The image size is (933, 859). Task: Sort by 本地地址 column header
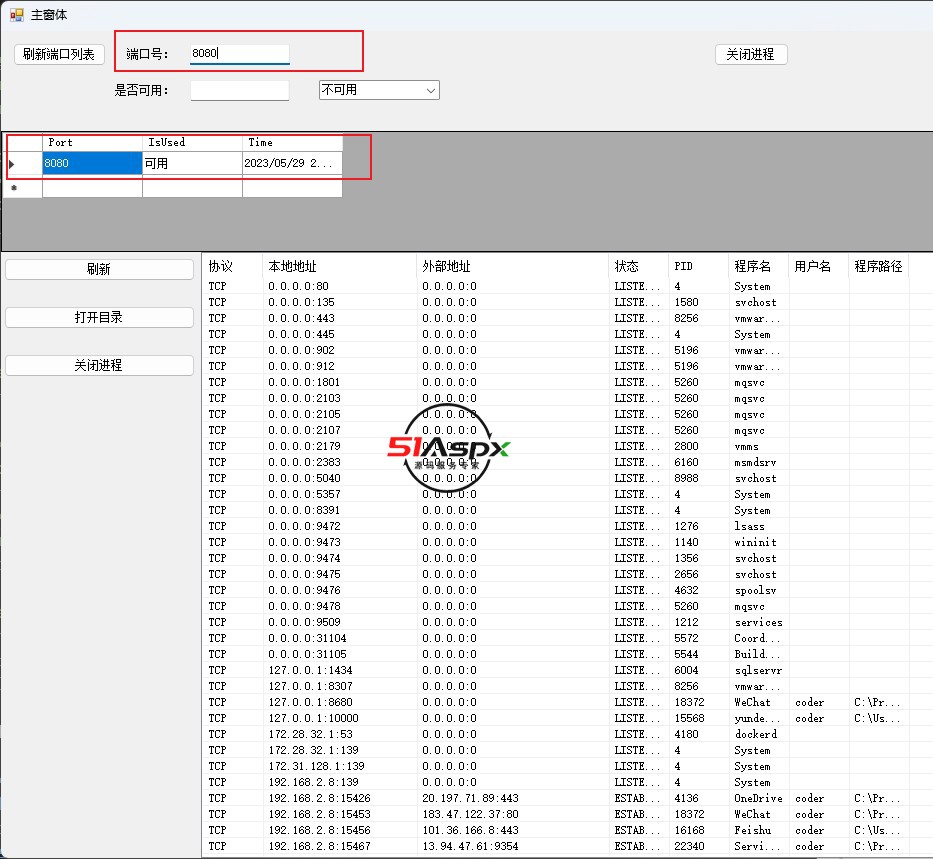coord(339,266)
